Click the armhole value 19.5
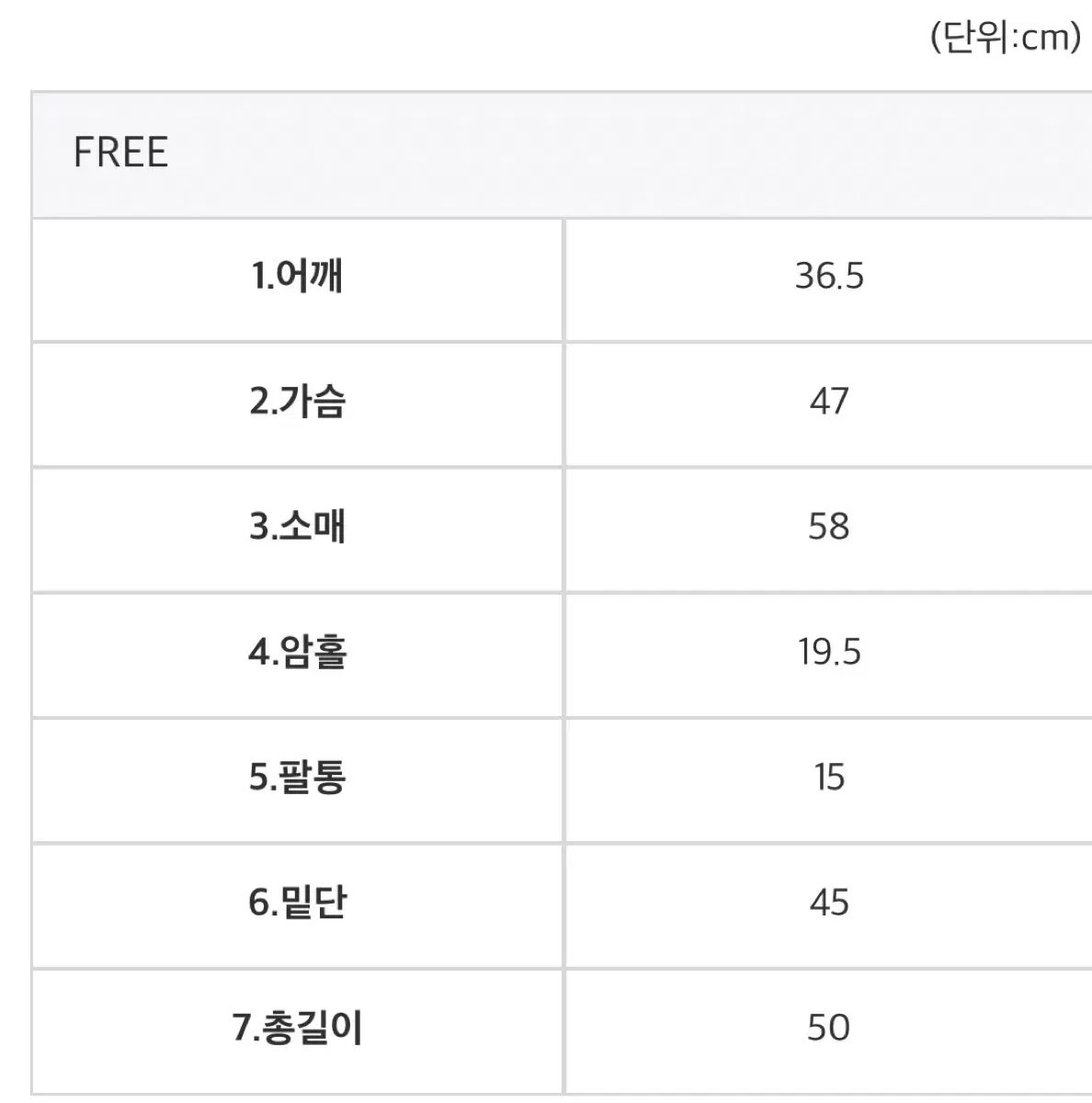The width and height of the screenshot is (1092, 1103). [x=829, y=653]
